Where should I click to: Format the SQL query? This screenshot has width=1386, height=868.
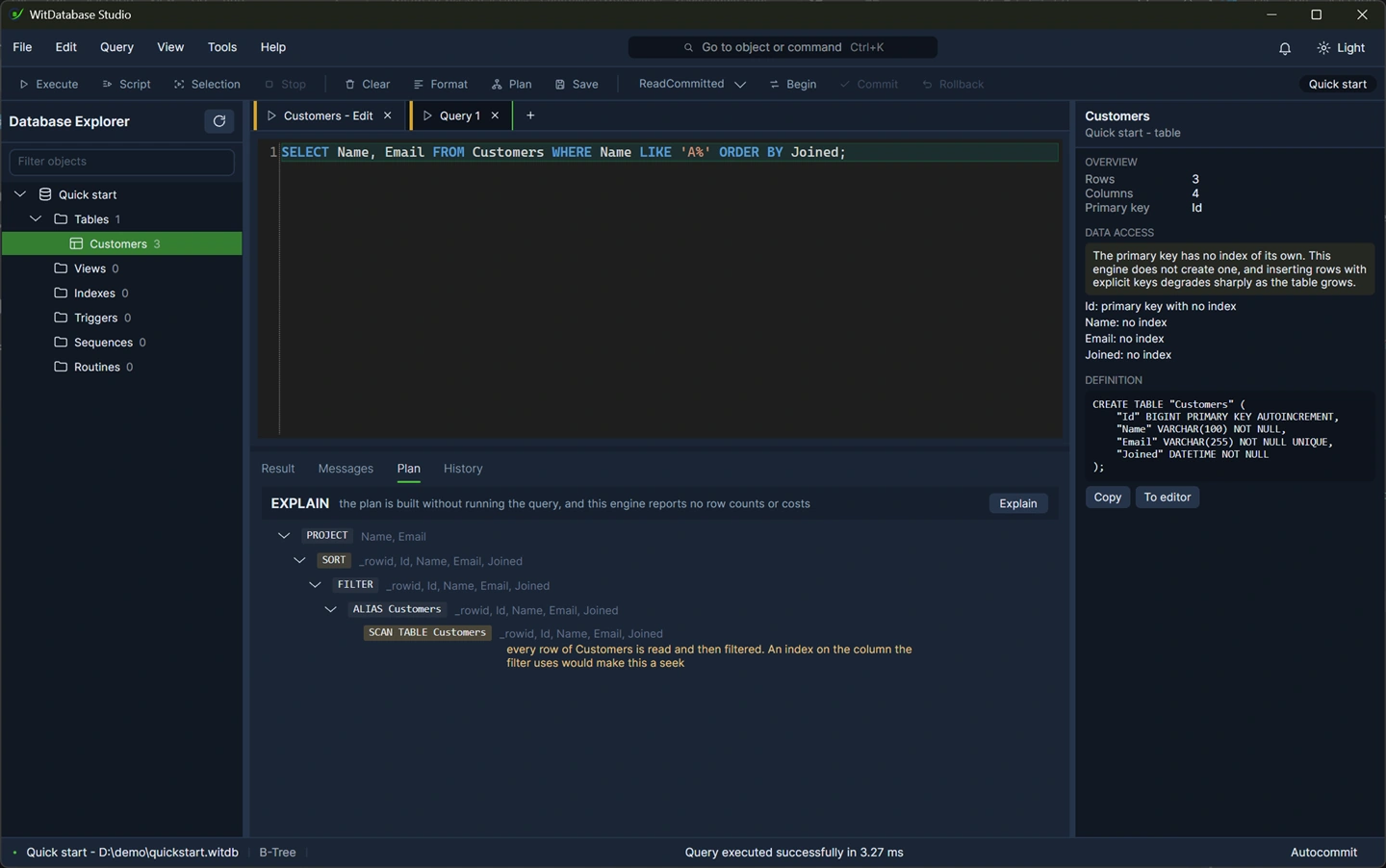(x=441, y=84)
